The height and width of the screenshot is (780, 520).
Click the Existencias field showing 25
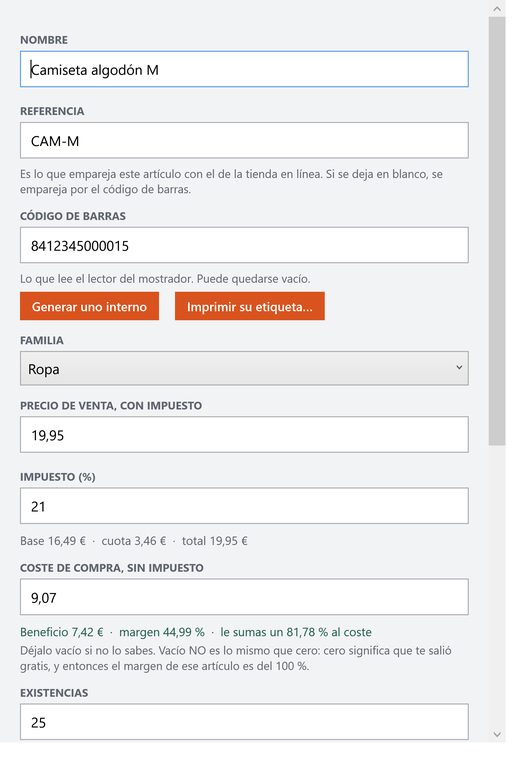[x=244, y=722]
